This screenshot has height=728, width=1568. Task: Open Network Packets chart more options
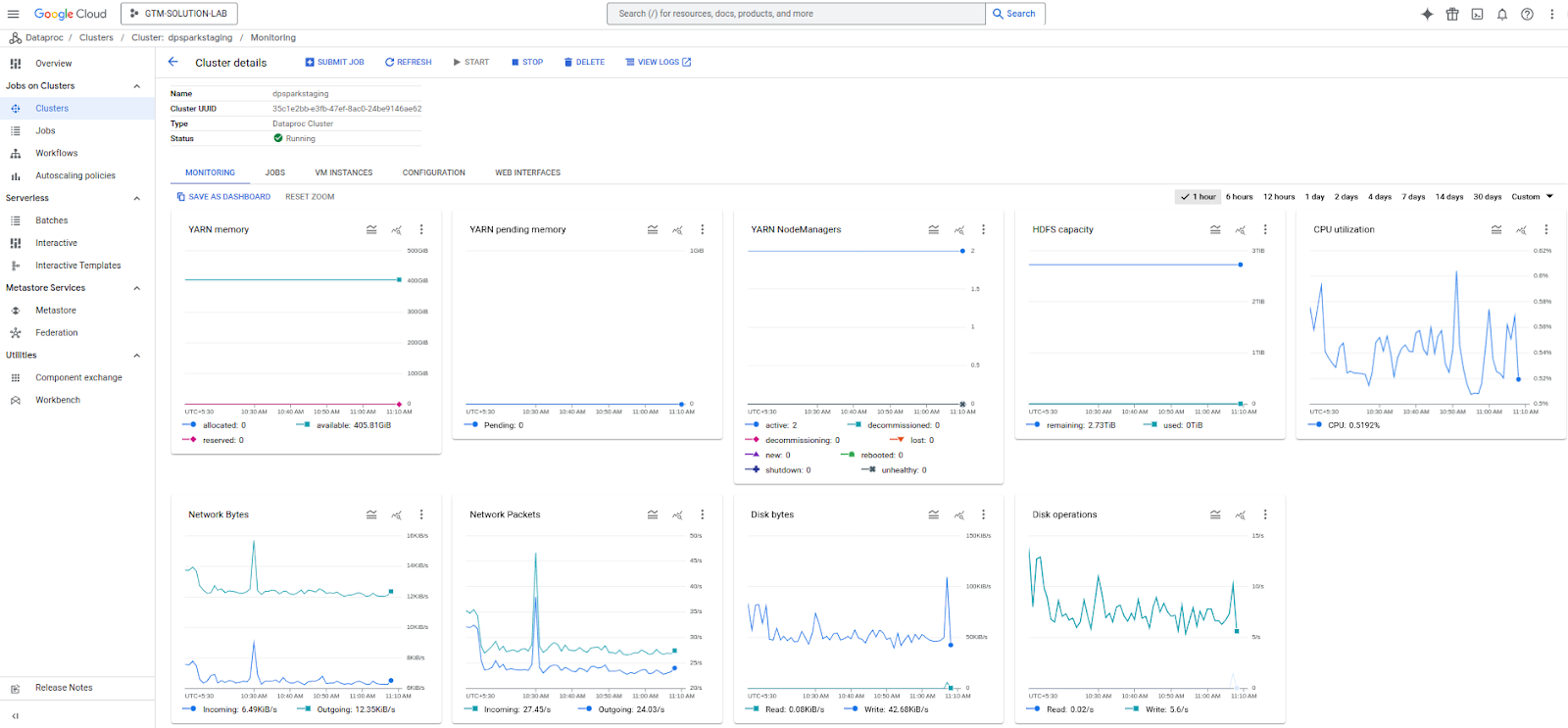[703, 514]
